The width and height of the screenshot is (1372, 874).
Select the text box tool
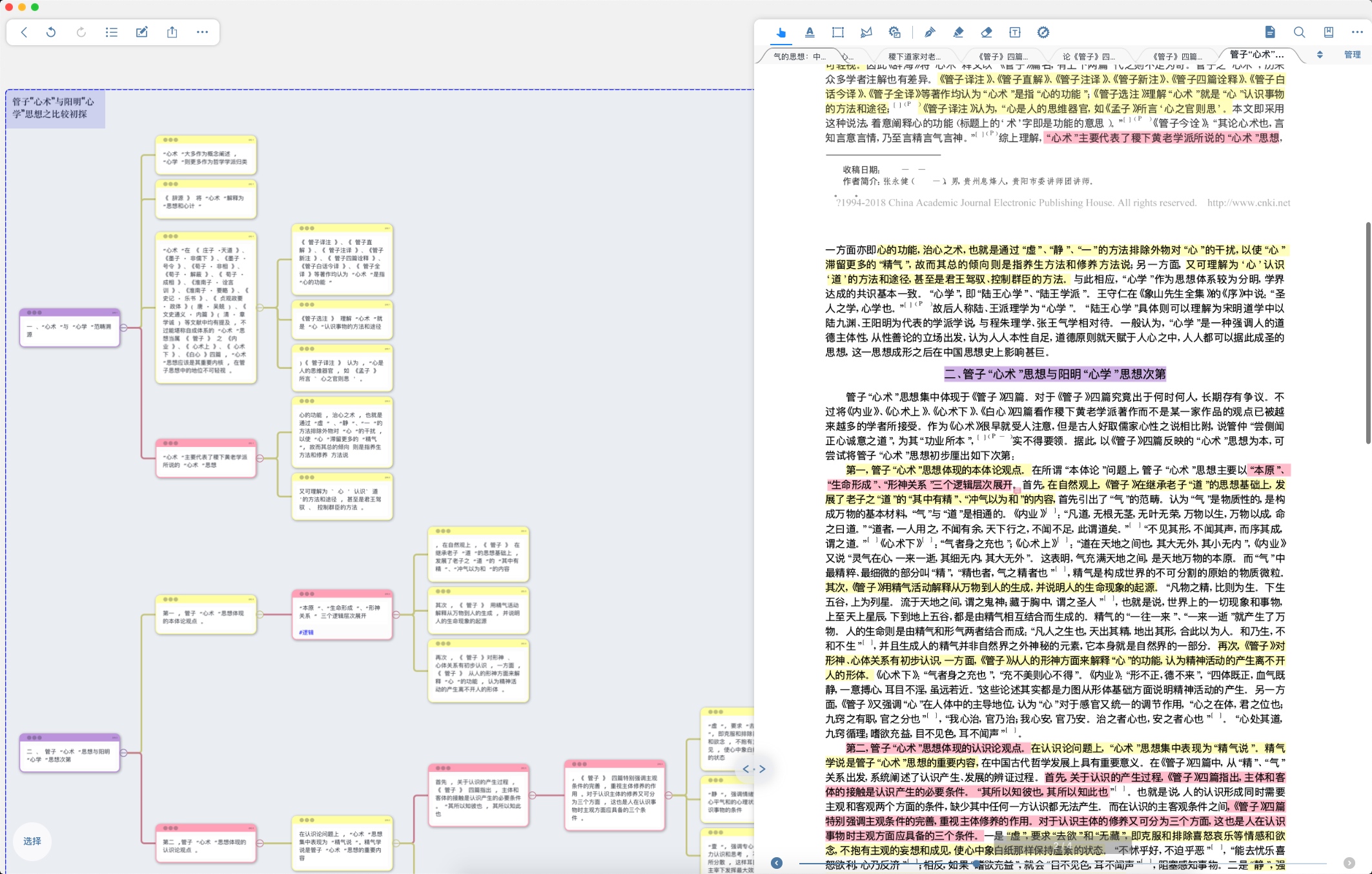[x=1015, y=32]
